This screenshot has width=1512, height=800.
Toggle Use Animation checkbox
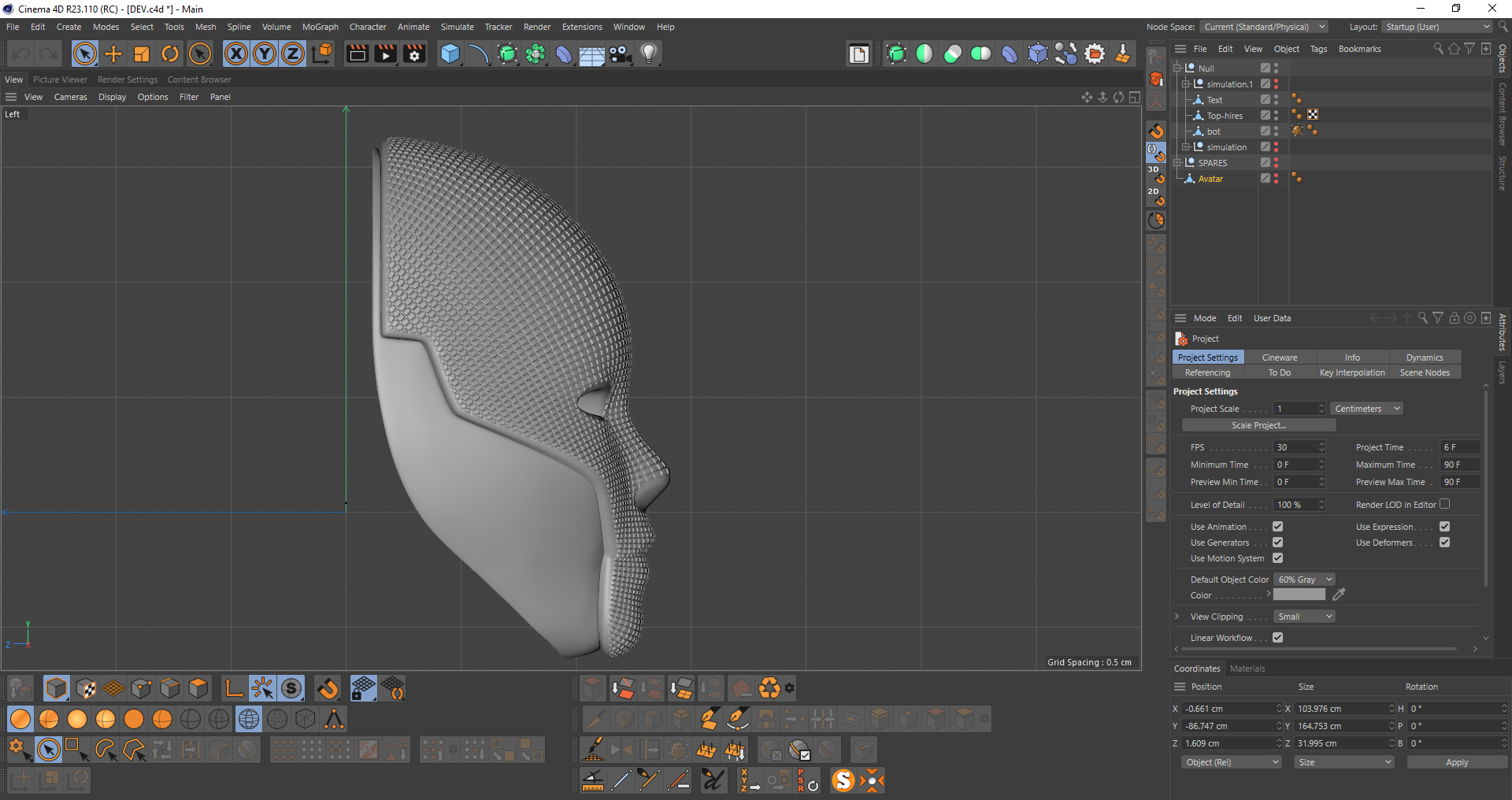tap(1278, 527)
